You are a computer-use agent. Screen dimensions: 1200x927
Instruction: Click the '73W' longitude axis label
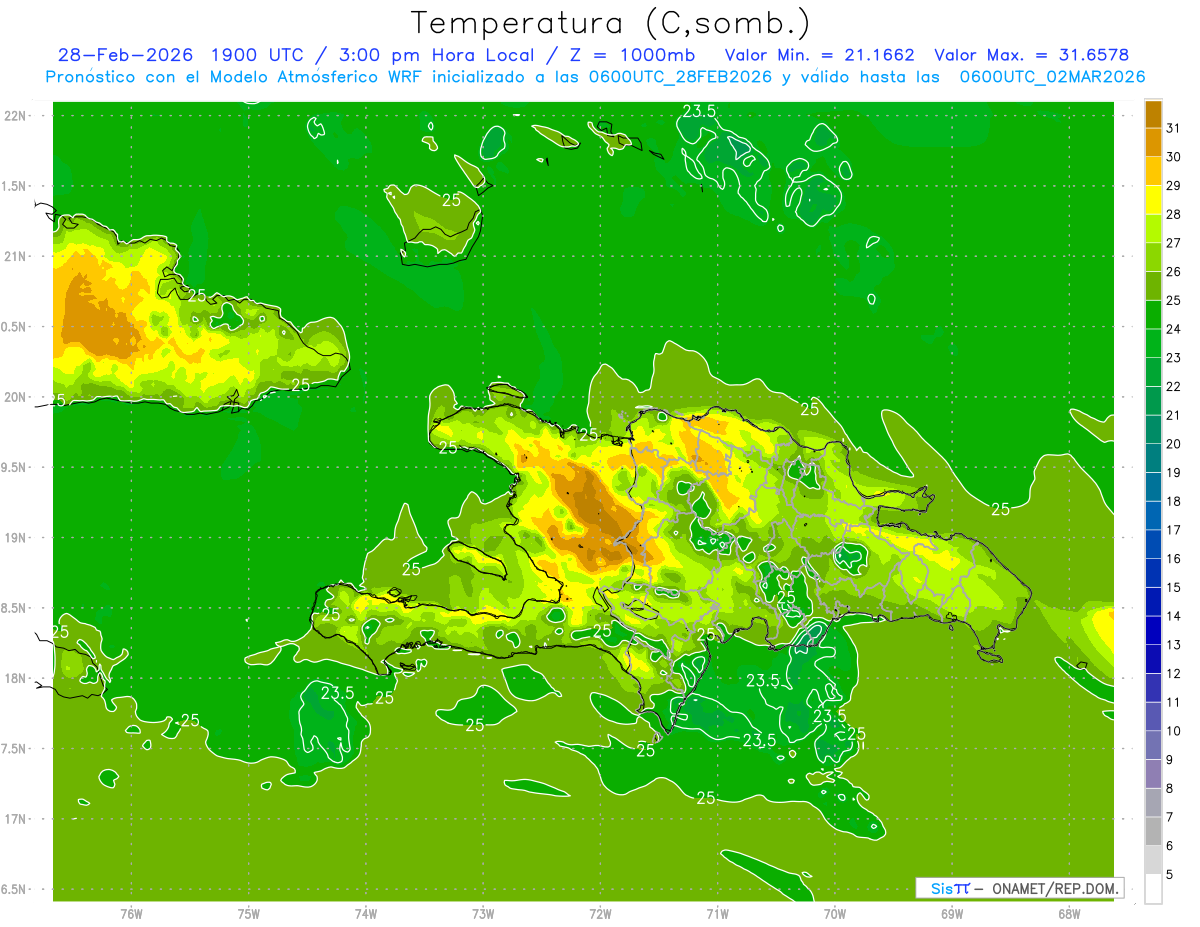(x=483, y=914)
